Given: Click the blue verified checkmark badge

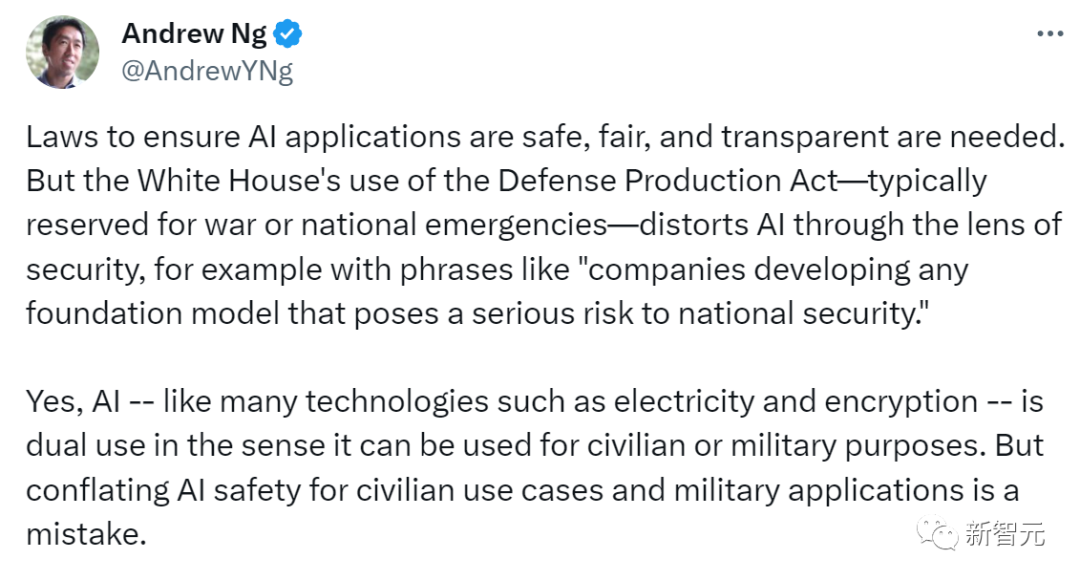Looking at the screenshot, I should [287, 34].
